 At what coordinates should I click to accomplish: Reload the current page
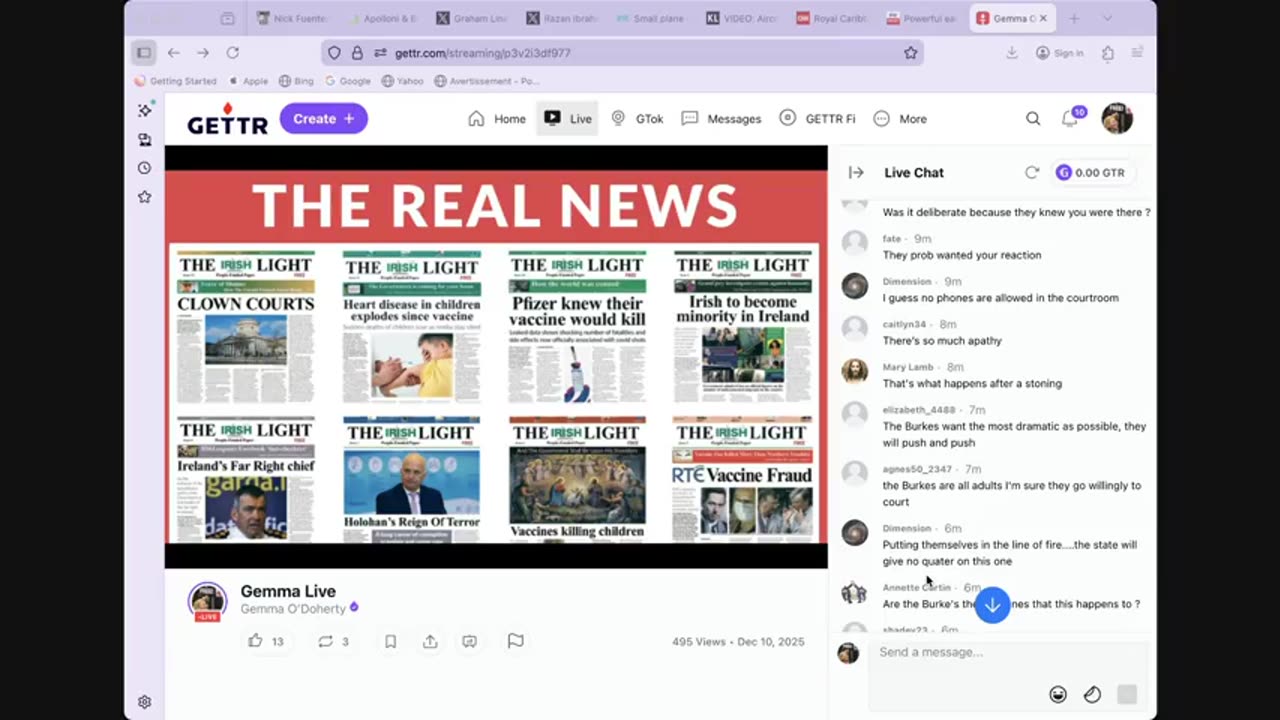(233, 53)
